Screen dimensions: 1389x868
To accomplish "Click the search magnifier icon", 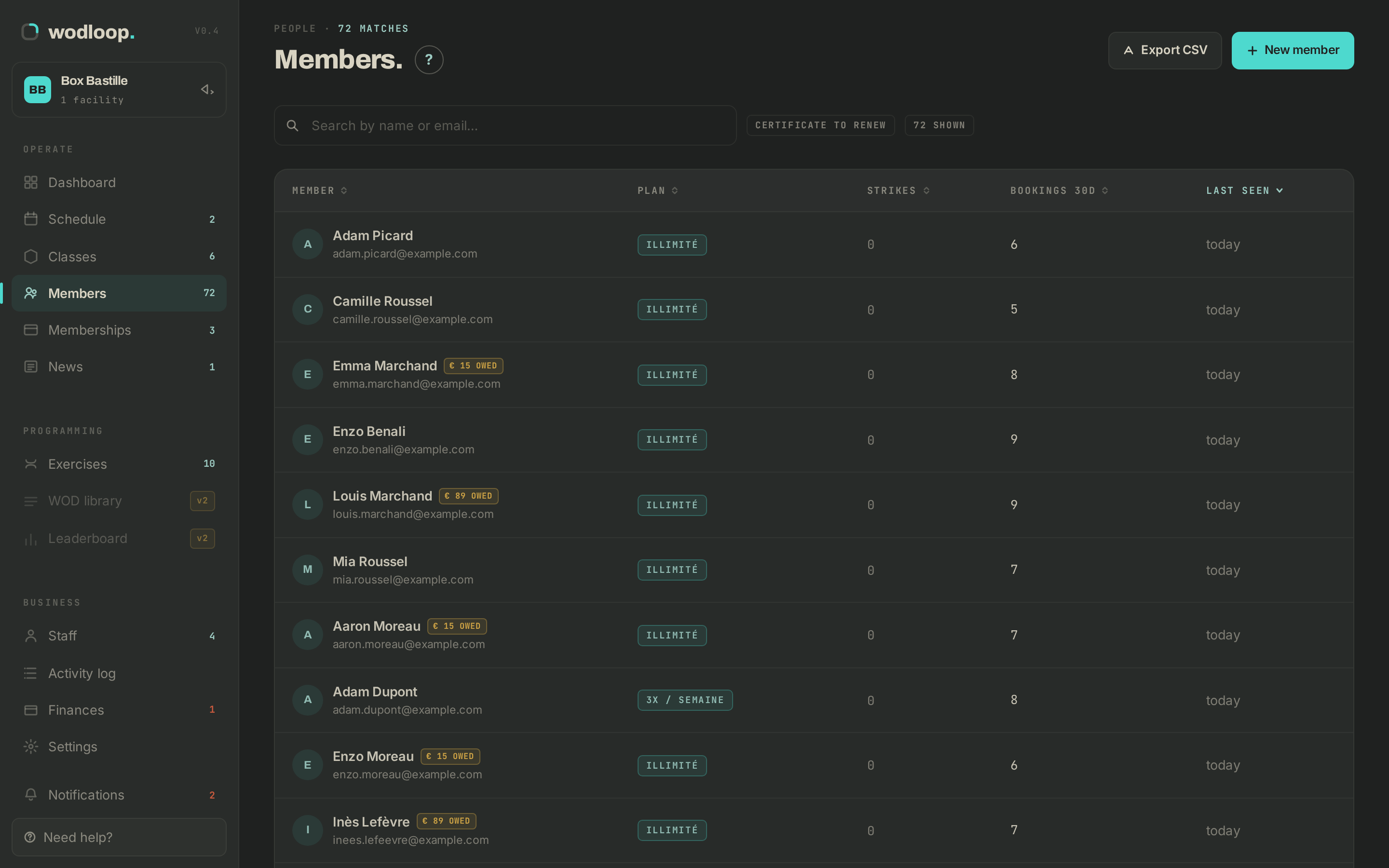I will pyautogui.click(x=292, y=125).
